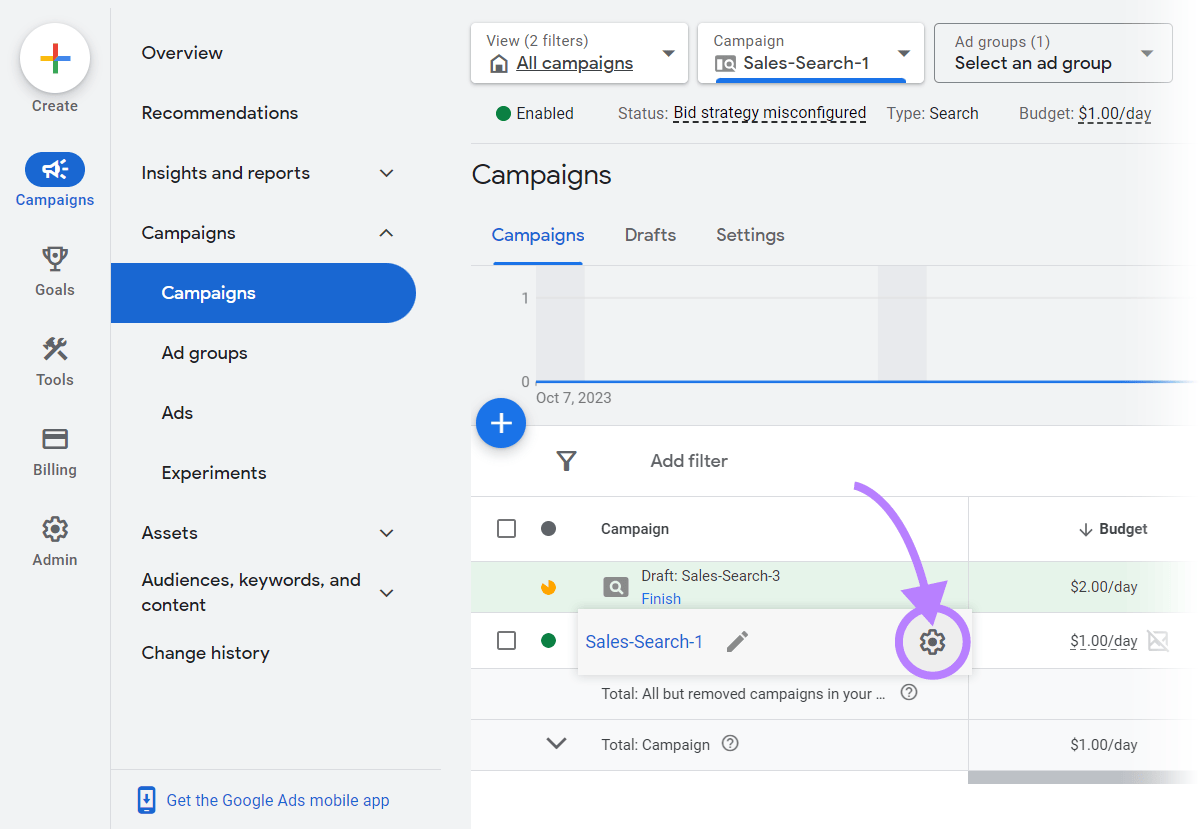
Task: Select the Campaigns megaphone icon in sidebar
Action: tap(55, 169)
